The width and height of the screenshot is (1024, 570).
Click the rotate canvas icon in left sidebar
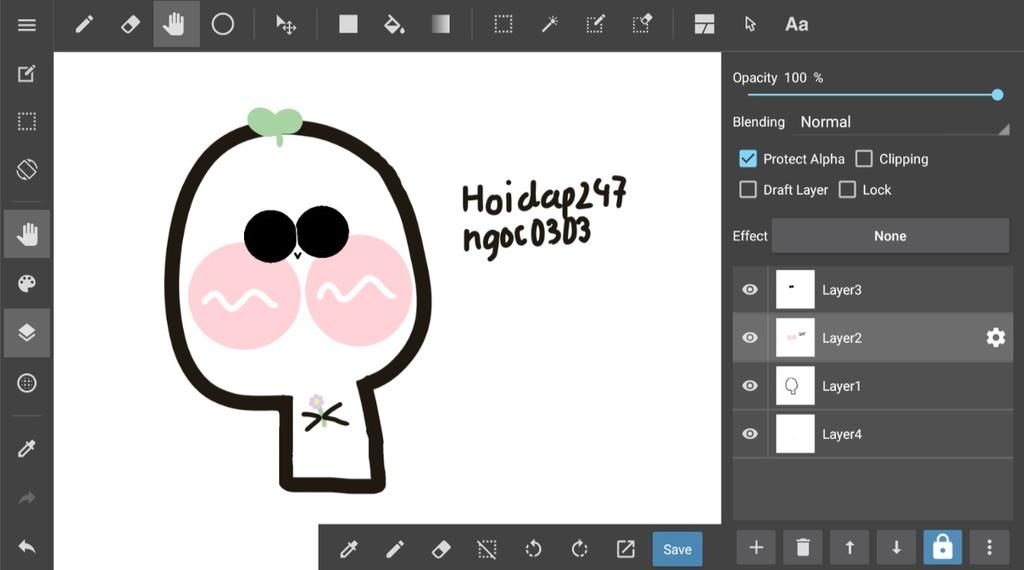(27, 170)
